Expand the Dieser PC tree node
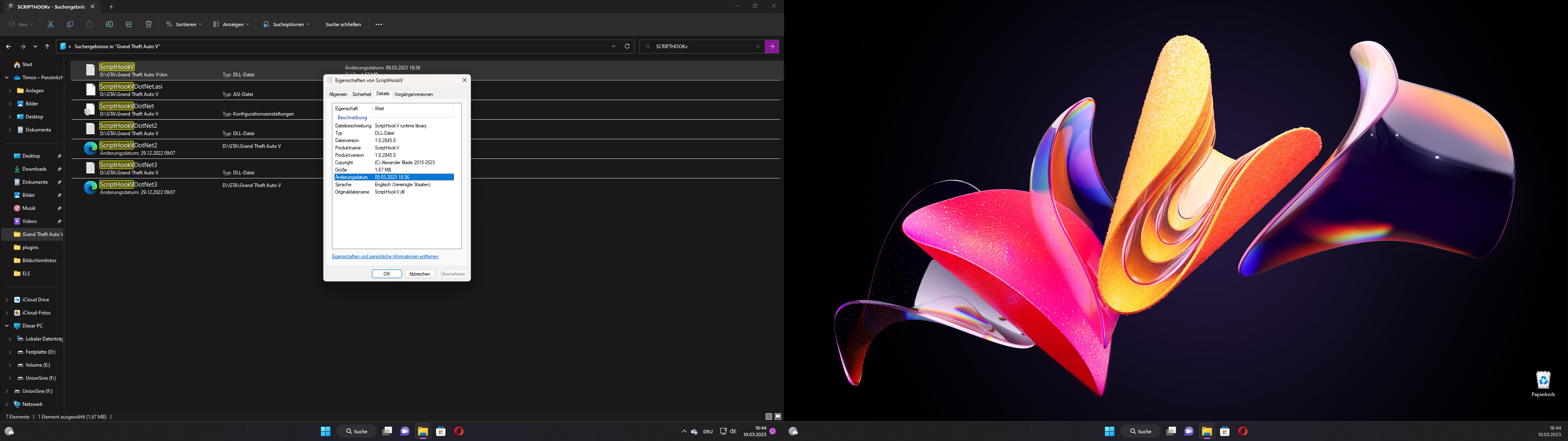1568x441 pixels. (7, 326)
